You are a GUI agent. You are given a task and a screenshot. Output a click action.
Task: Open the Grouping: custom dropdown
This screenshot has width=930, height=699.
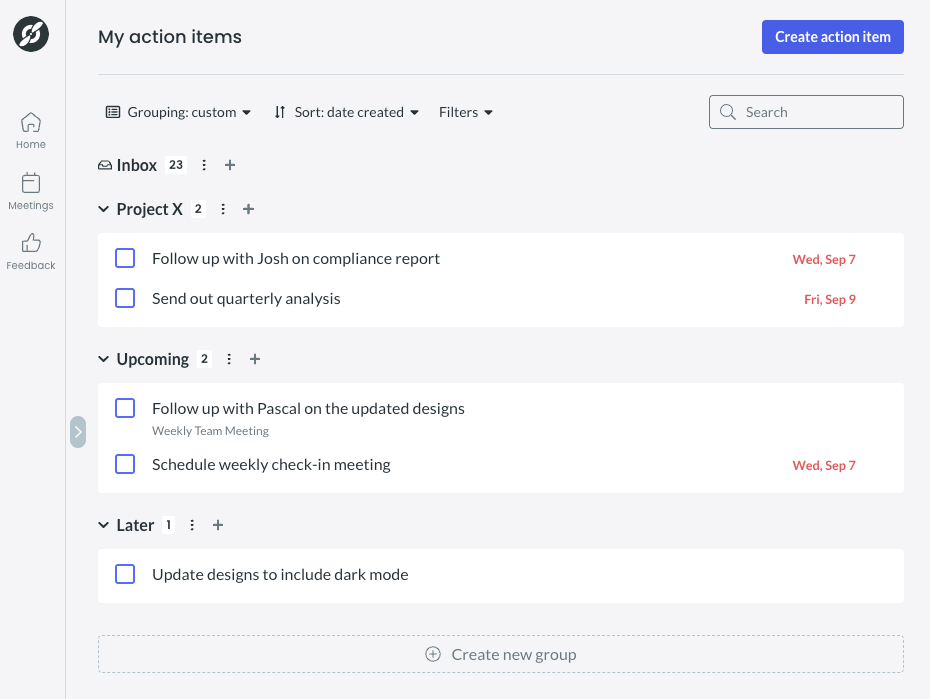tap(178, 112)
